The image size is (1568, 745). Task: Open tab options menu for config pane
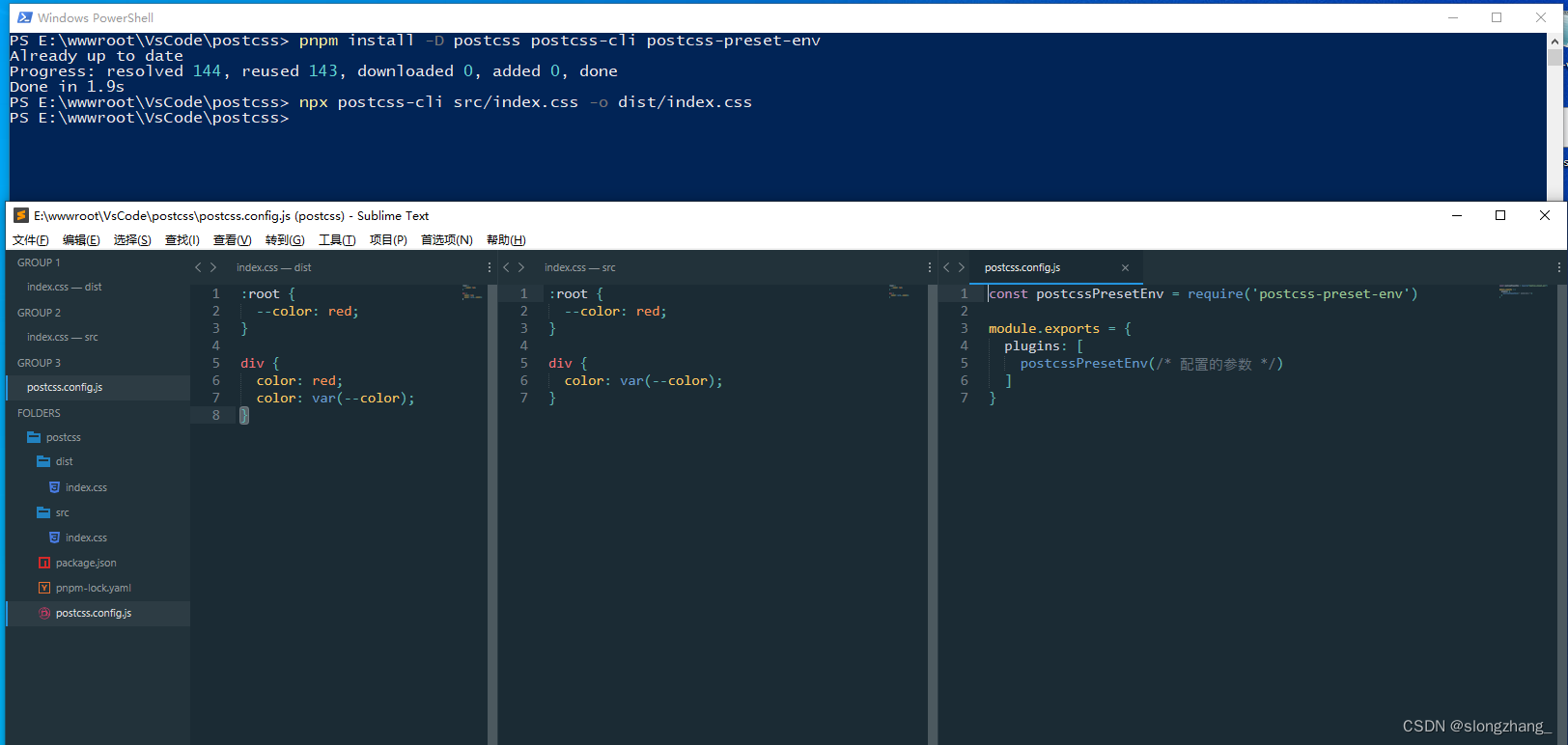click(1559, 267)
